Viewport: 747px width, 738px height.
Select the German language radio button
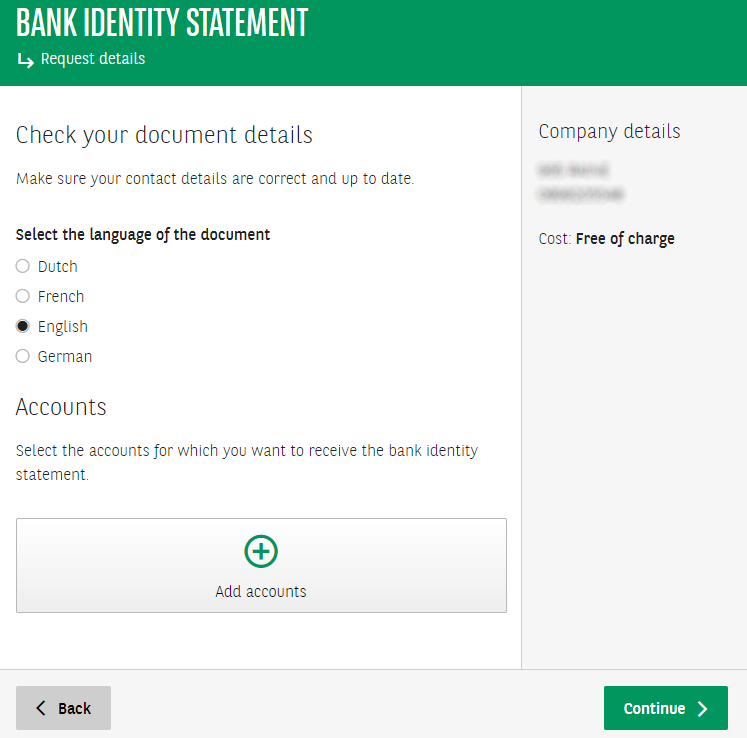click(23, 357)
